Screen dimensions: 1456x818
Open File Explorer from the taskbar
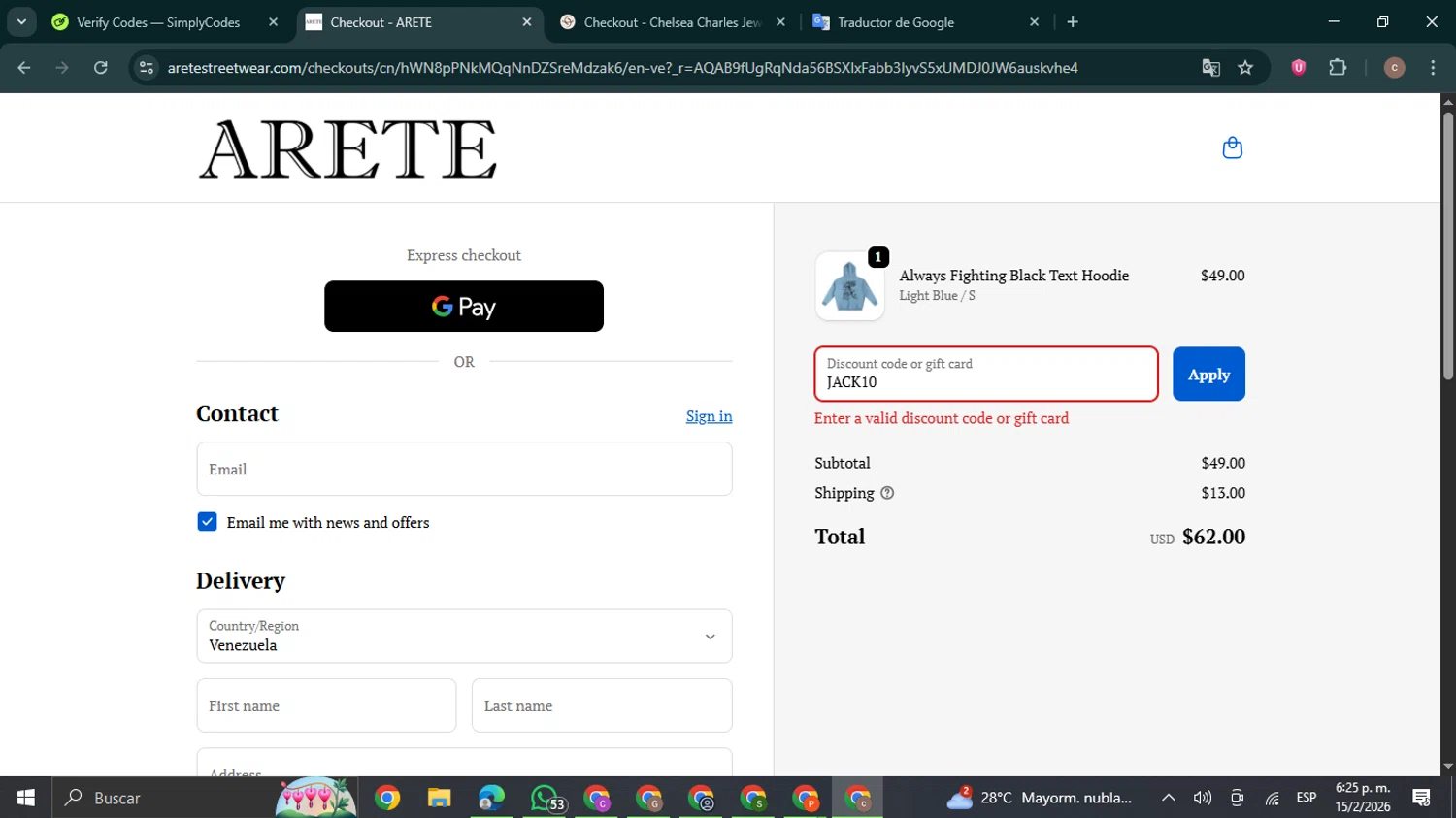pos(440,798)
